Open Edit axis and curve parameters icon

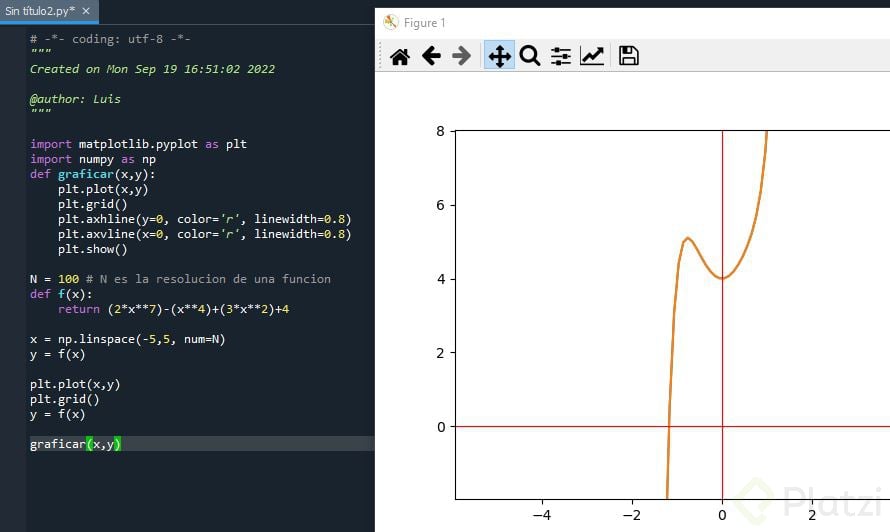click(592, 56)
